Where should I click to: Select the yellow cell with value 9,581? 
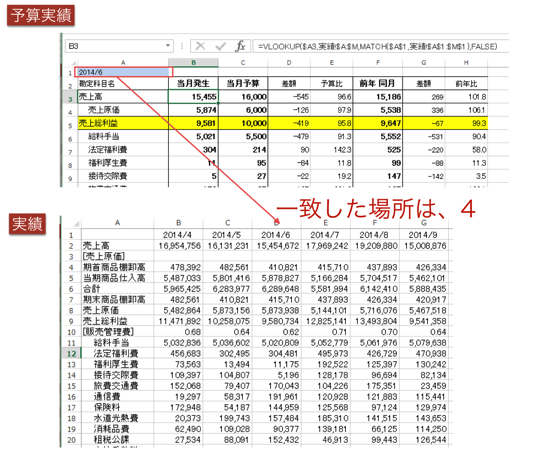(193, 123)
